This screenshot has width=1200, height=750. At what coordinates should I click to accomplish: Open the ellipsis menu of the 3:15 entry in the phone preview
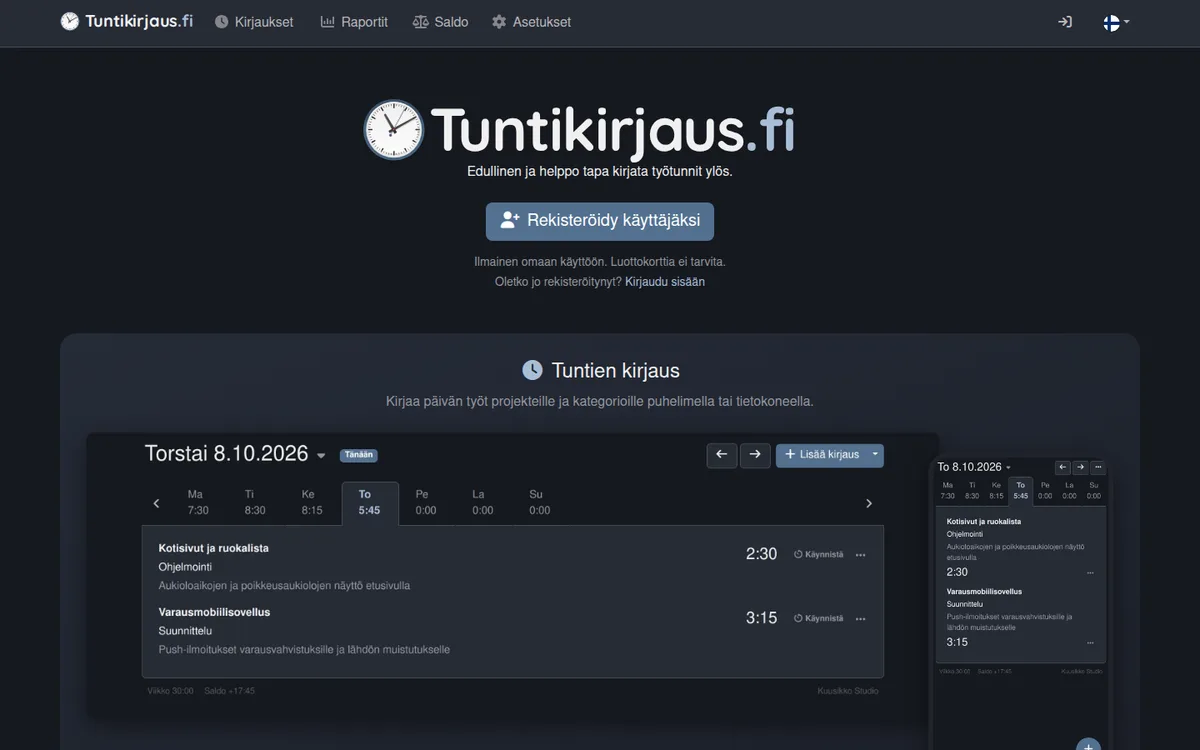click(1090, 643)
